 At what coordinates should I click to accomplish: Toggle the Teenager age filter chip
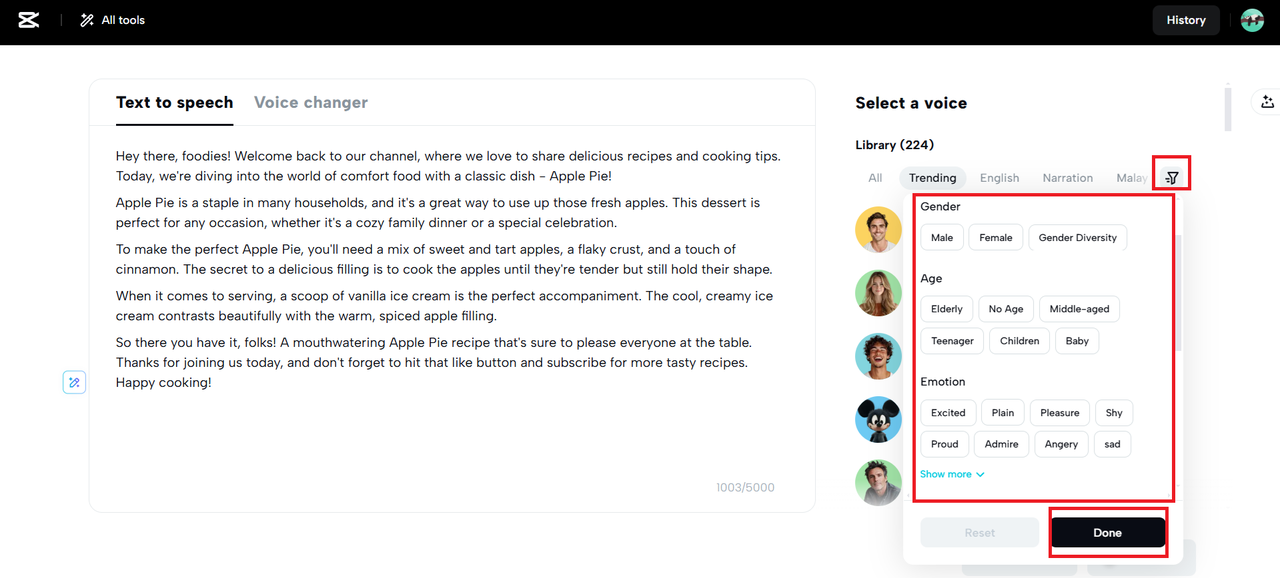click(x=952, y=341)
